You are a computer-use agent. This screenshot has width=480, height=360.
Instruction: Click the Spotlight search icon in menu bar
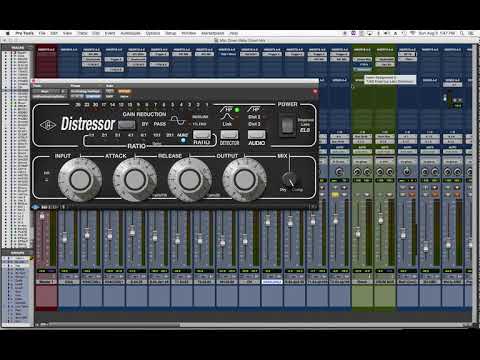tap(462, 33)
